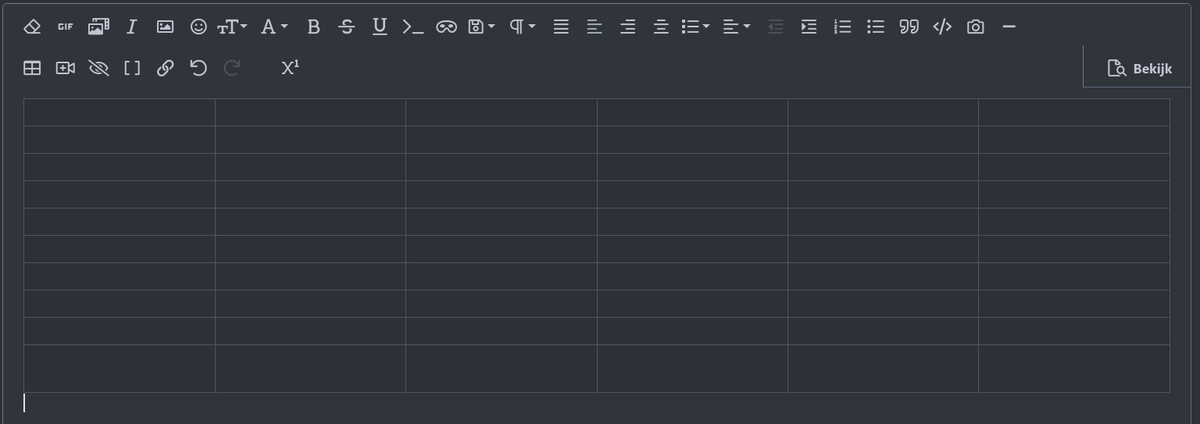The width and height of the screenshot is (1200, 424).
Task: Toggle bold formatting
Action: [x=313, y=27]
